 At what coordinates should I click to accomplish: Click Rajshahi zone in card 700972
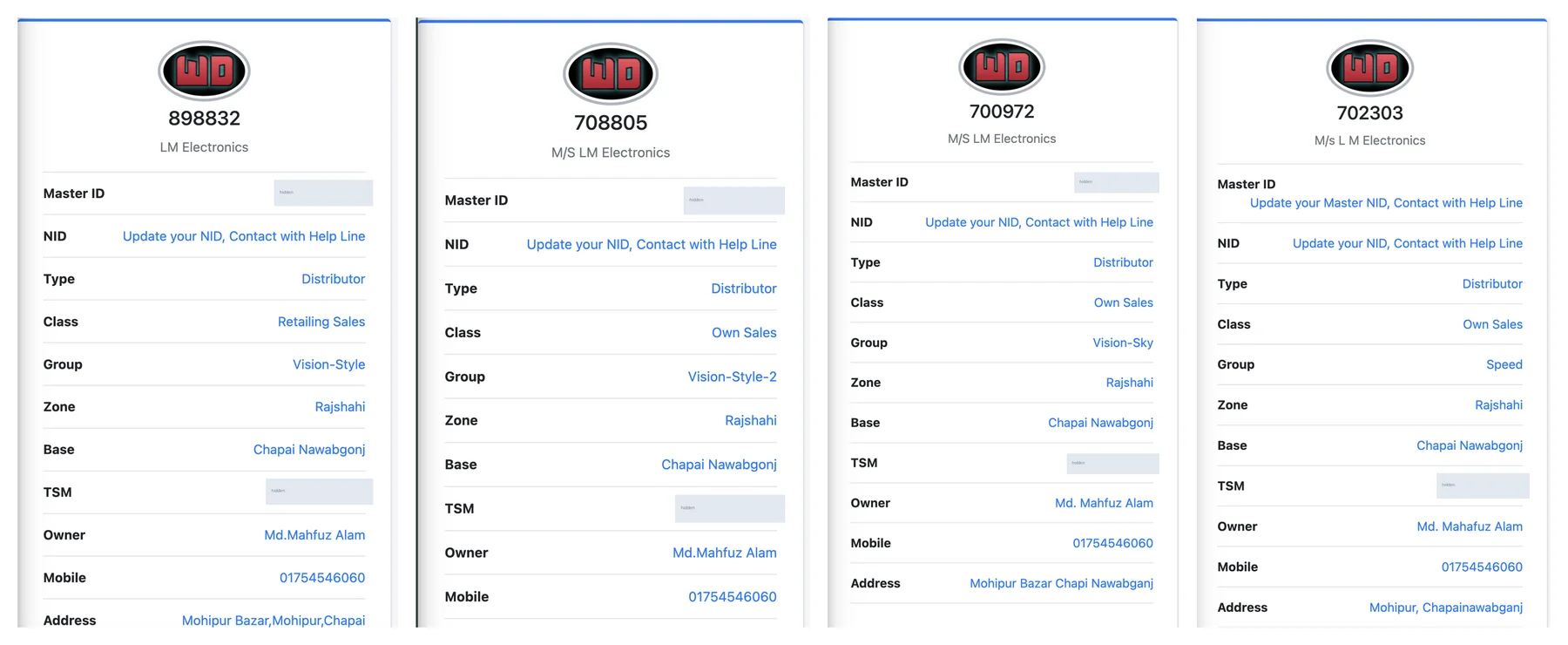click(1130, 383)
